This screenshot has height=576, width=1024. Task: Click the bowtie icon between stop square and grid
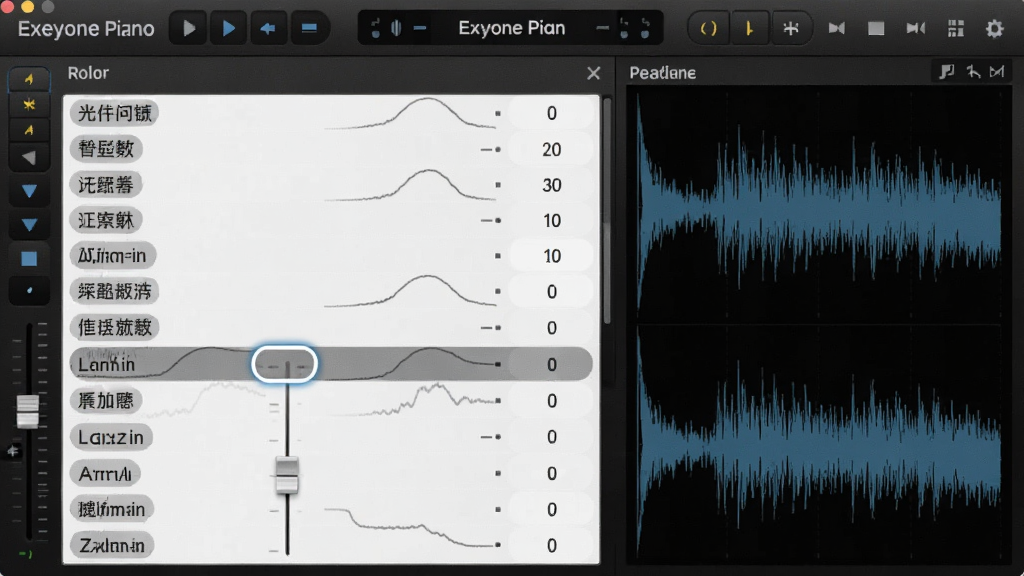pyautogui.click(x=916, y=28)
